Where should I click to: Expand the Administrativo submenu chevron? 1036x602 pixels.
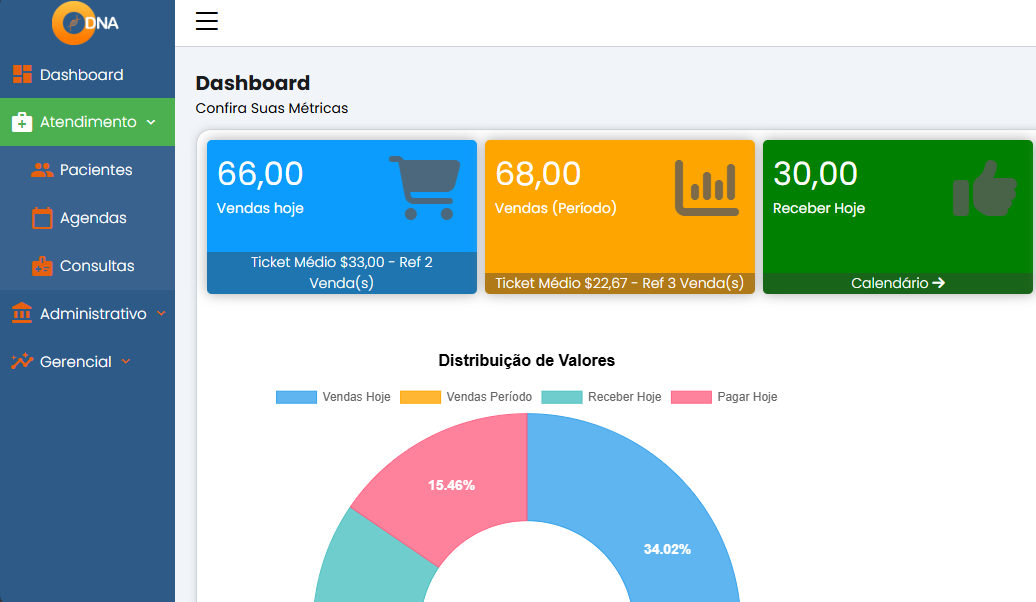click(x=161, y=313)
